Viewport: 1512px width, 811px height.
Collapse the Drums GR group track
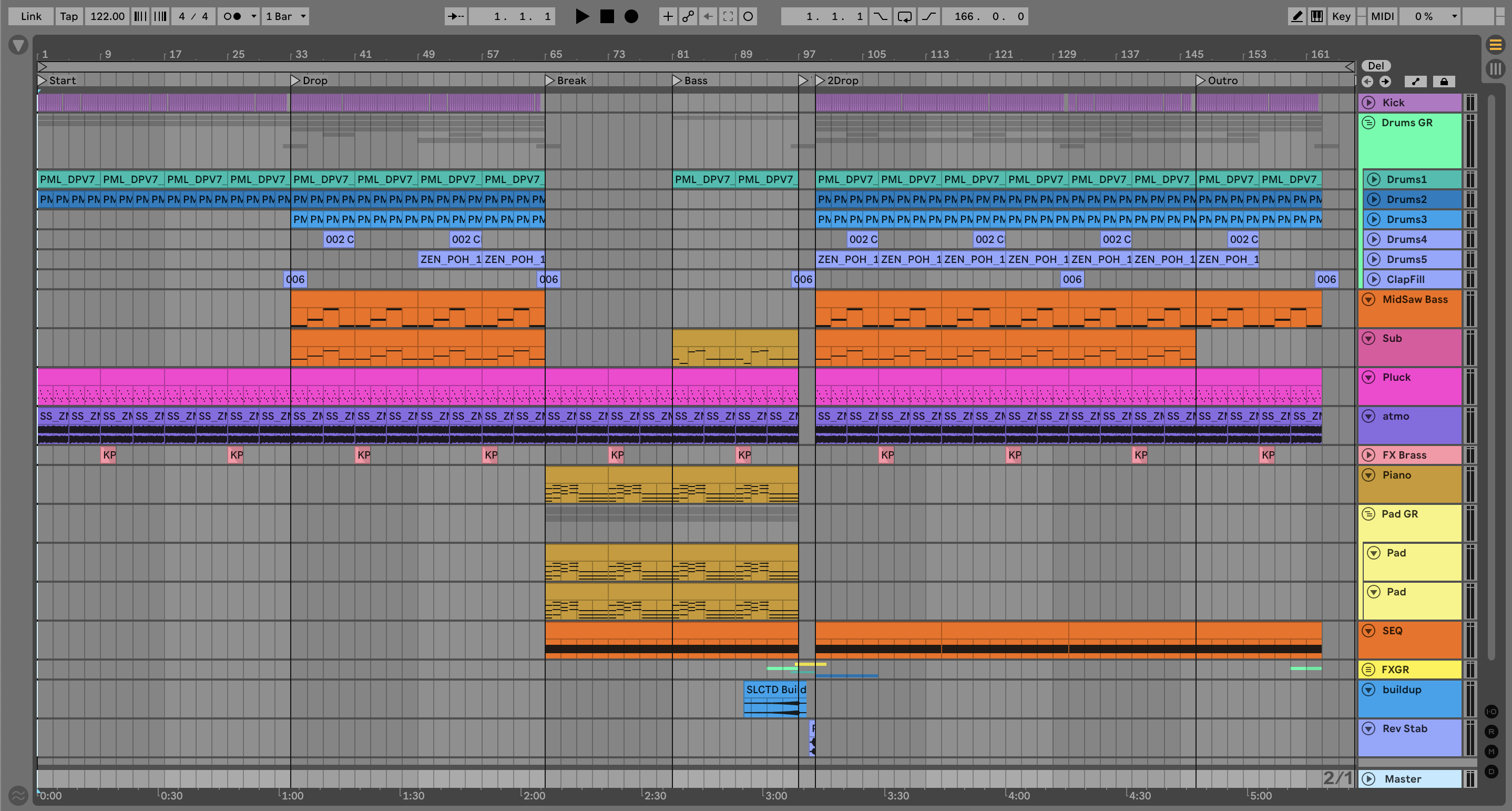(1368, 123)
